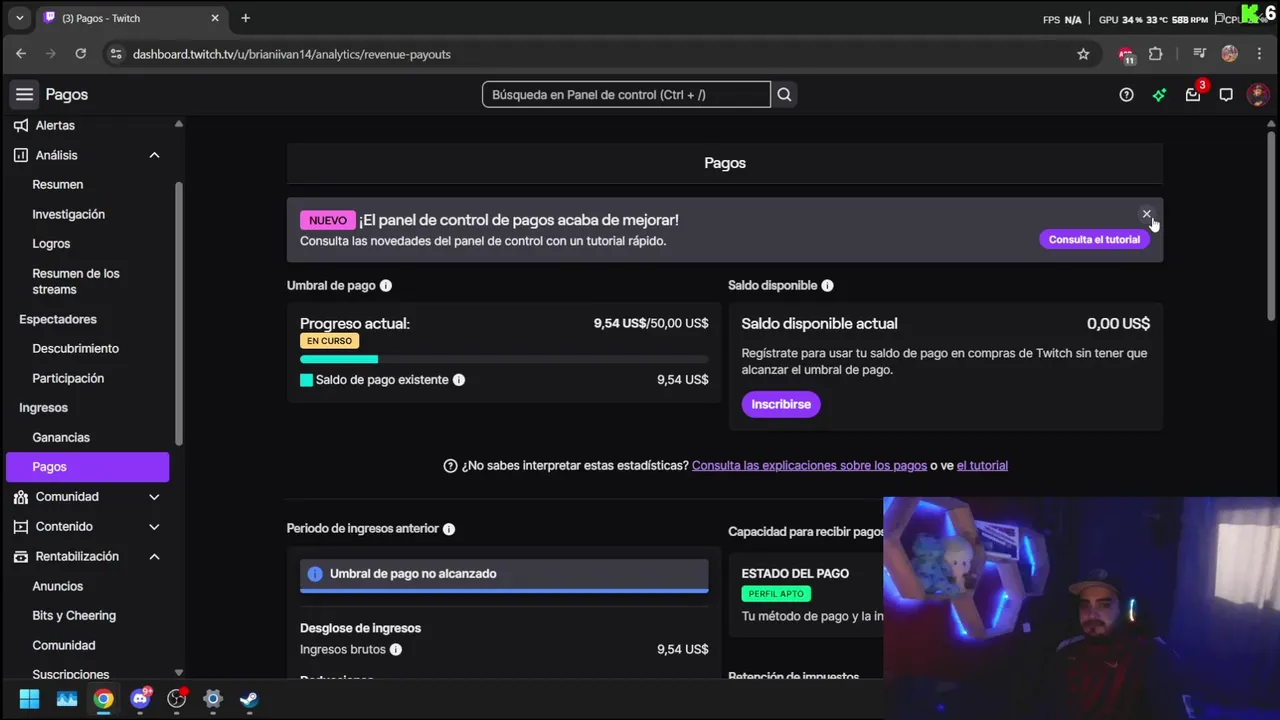The image size is (1280, 720).
Task: Open the help question mark icon
Action: tap(1126, 95)
